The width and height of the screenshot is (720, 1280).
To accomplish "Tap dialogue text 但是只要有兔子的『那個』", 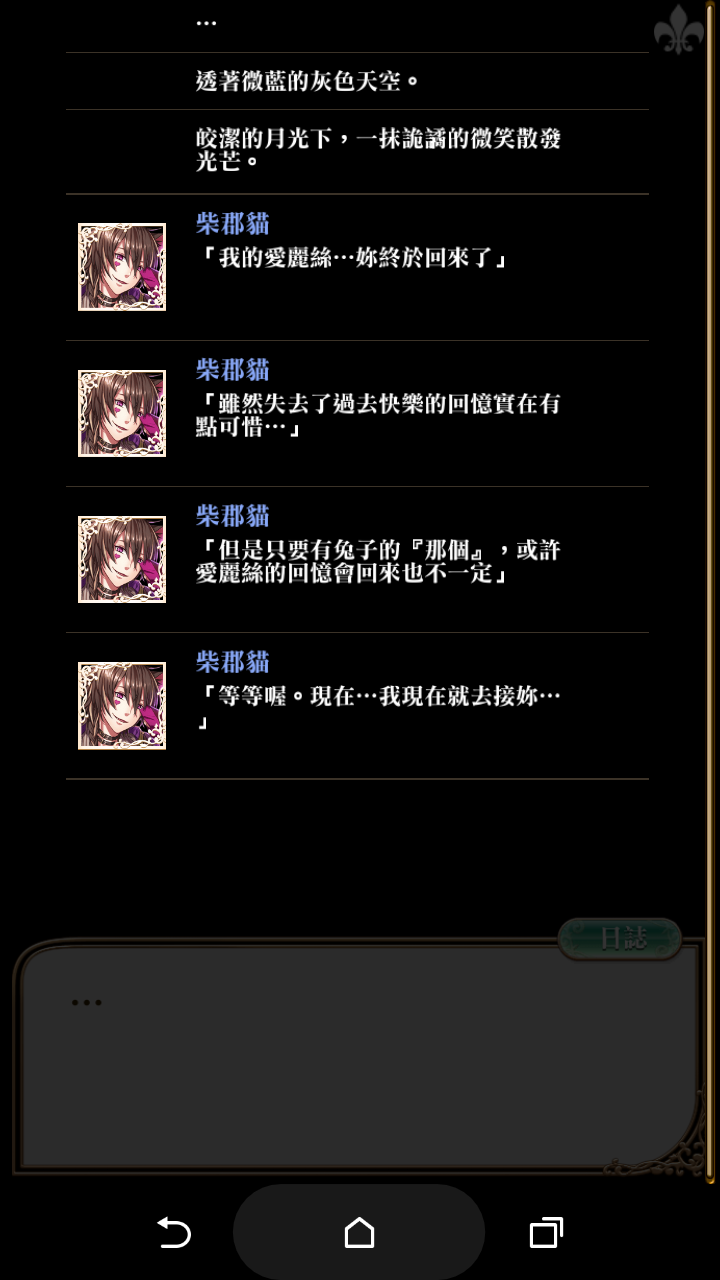I will click(379, 562).
